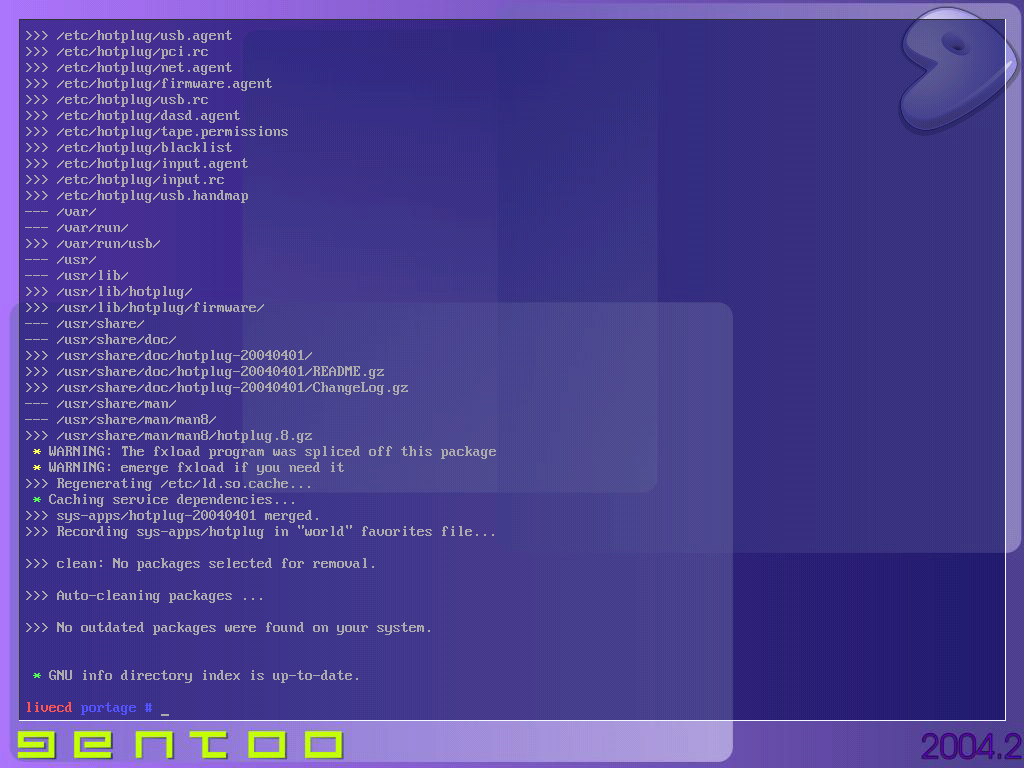Select the ChangeLog.gz file path line
Image resolution: width=1024 pixels, height=768 pixels.
click(217, 388)
